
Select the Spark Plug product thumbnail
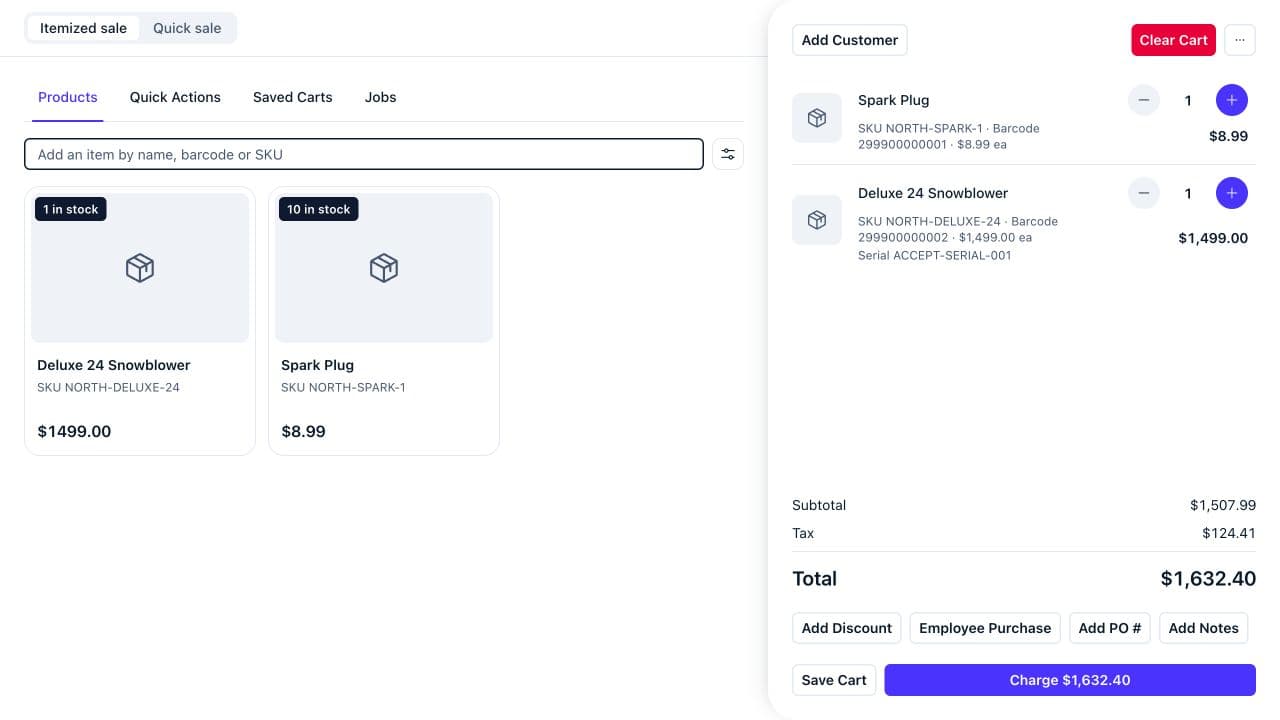point(384,268)
